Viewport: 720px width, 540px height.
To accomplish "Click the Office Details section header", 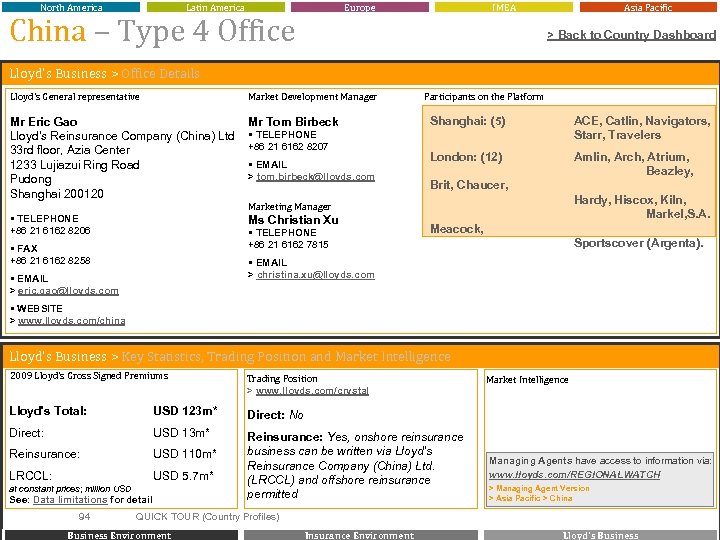I will (x=160, y=73).
